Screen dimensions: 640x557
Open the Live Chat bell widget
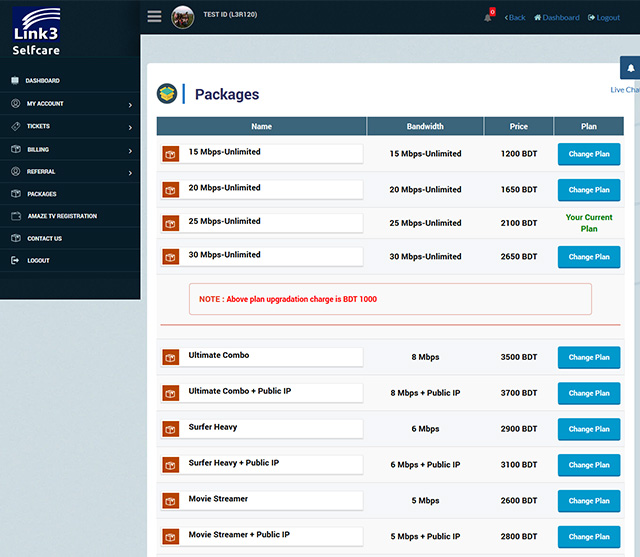click(630, 68)
